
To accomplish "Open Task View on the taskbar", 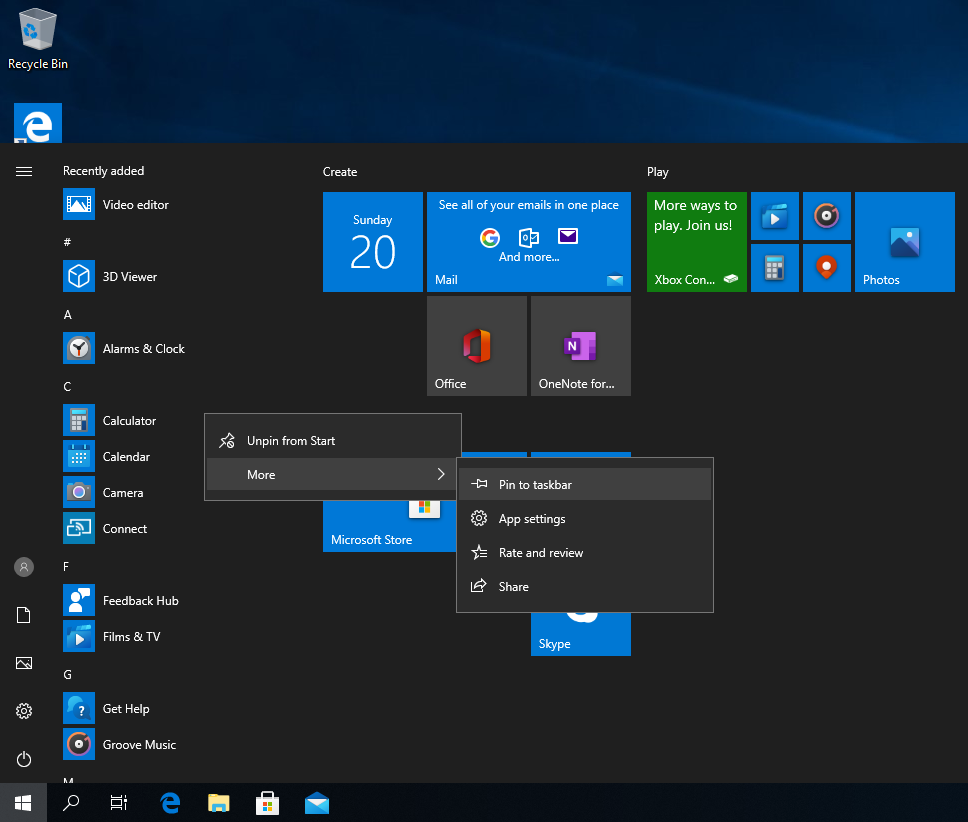I will (119, 802).
